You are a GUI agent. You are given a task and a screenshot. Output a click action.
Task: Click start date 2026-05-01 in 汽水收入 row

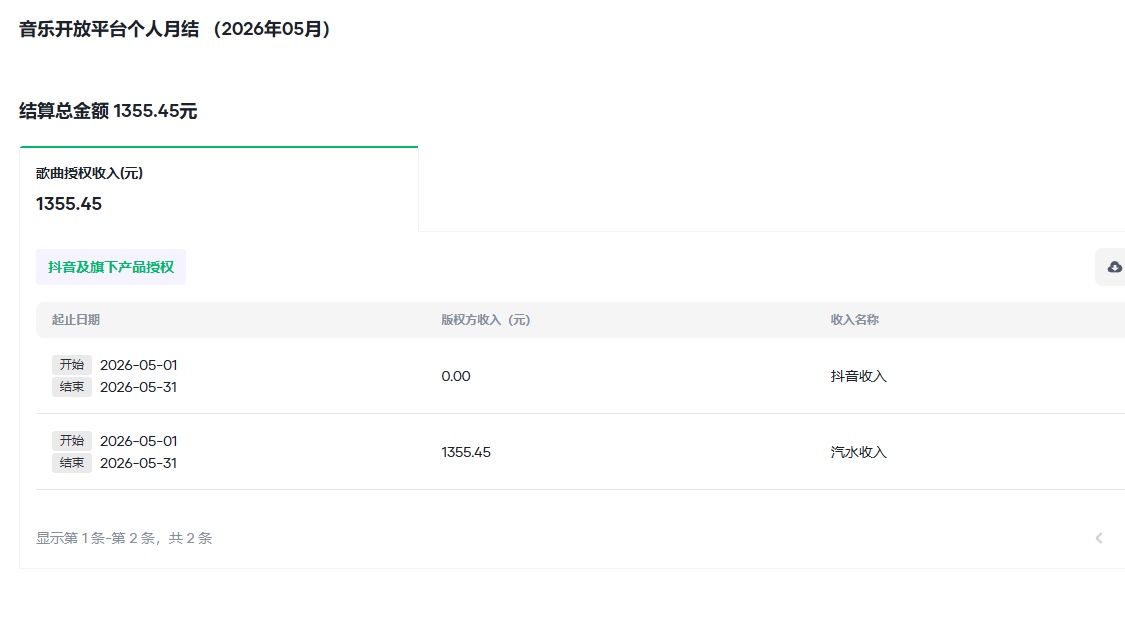click(138, 441)
